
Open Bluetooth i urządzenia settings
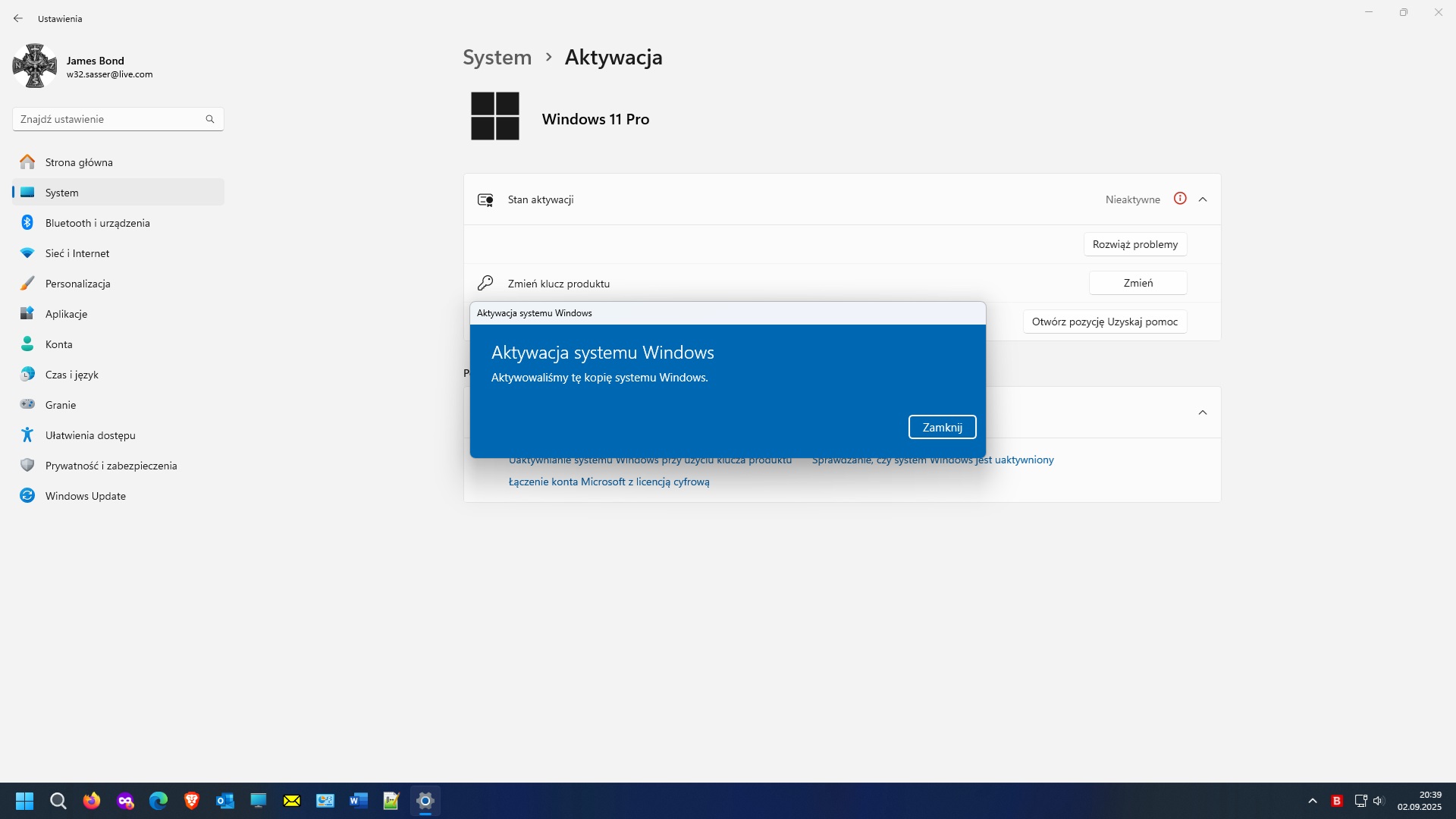click(x=118, y=223)
